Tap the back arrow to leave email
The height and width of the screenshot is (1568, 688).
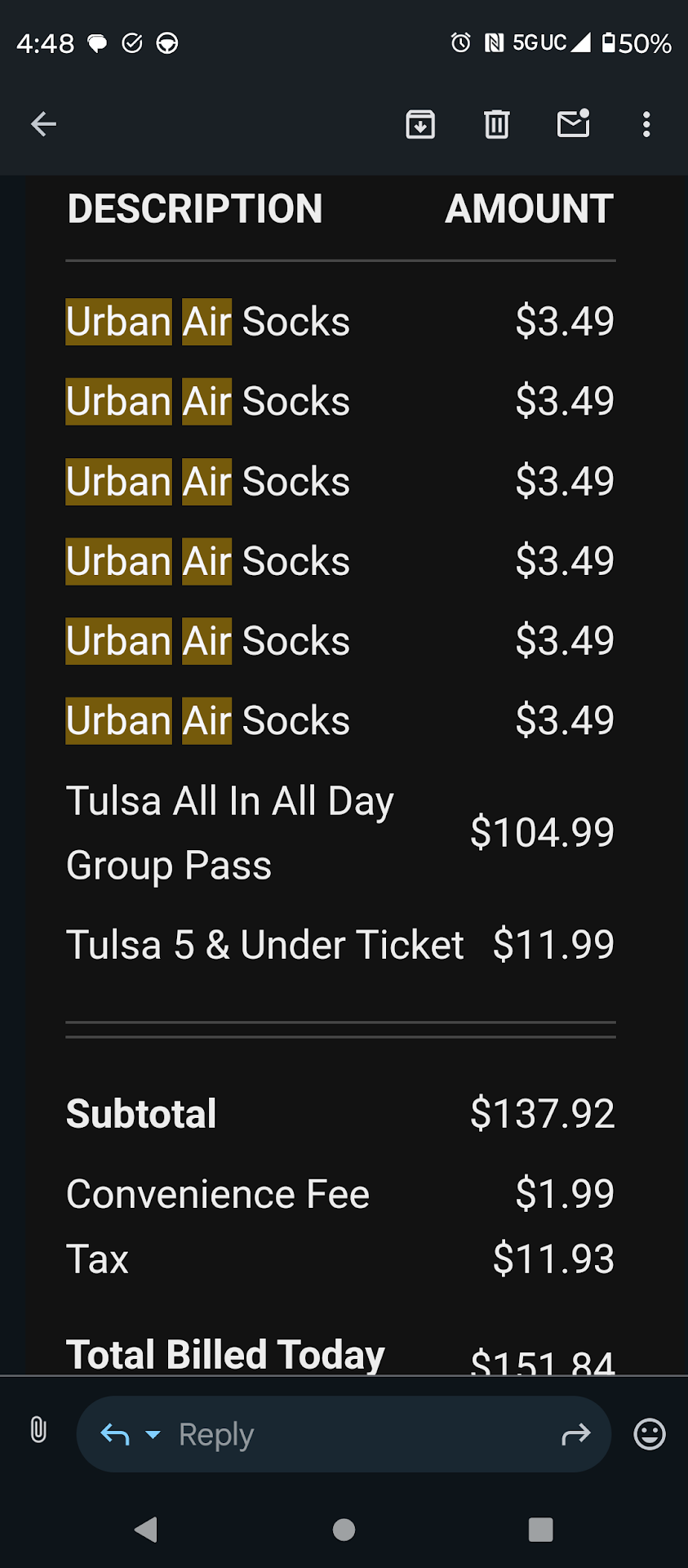click(43, 124)
